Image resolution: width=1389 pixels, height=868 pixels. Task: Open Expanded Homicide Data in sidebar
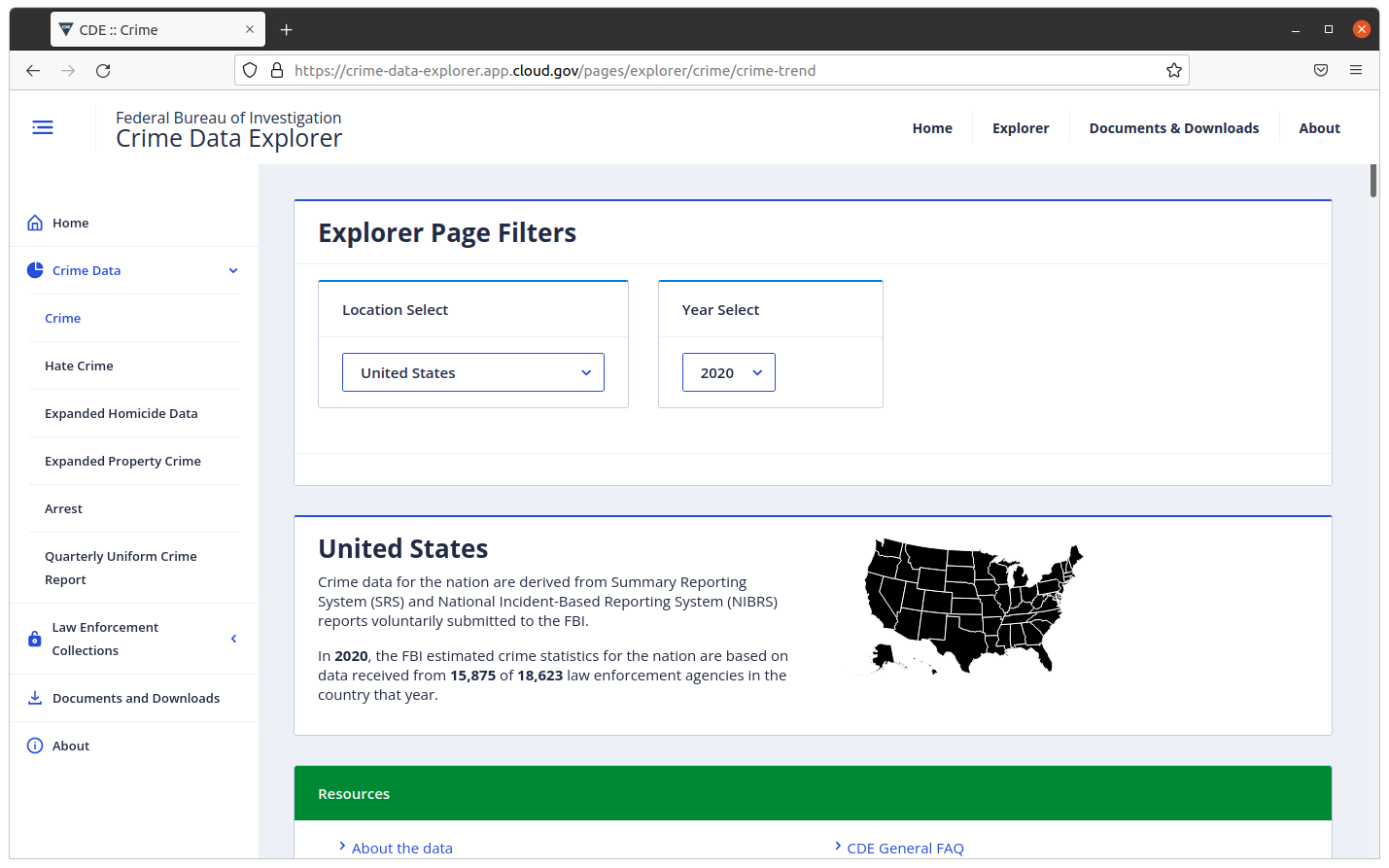tap(122, 413)
